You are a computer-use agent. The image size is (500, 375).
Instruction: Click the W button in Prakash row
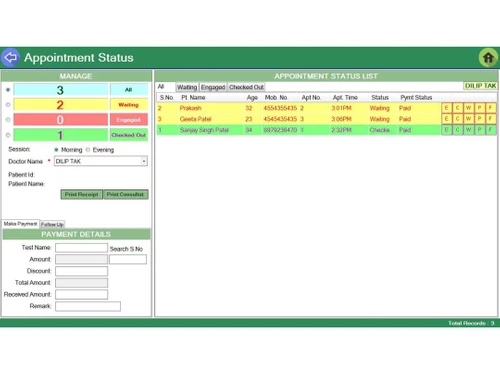468,108
